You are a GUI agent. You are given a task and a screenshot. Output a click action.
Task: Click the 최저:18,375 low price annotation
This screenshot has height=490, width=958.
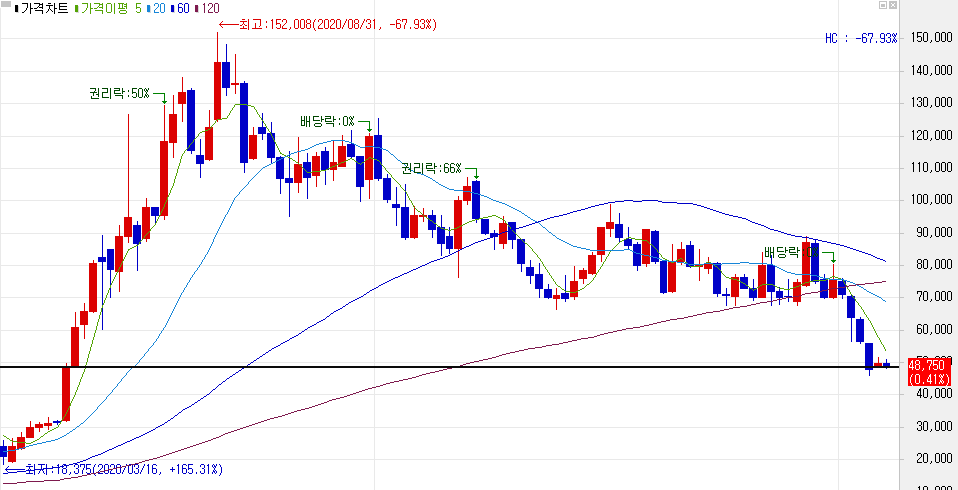pos(114,470)
